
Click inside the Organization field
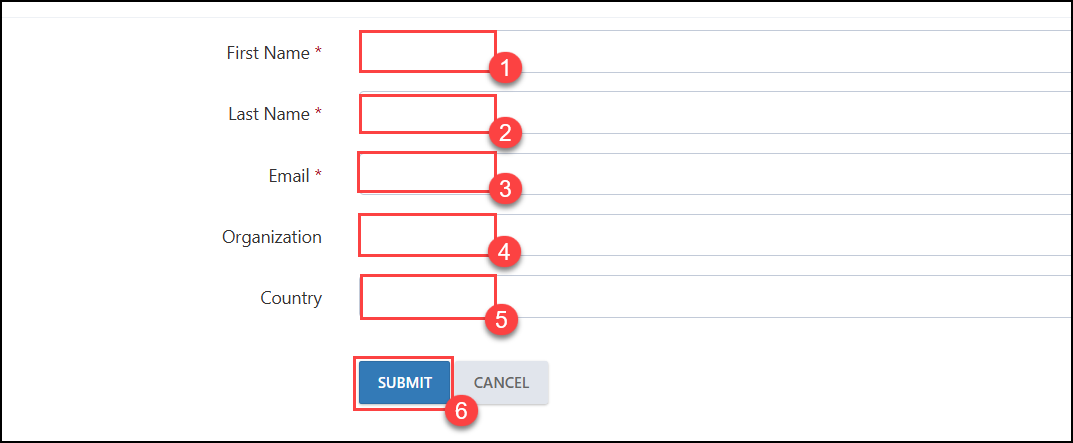tap(716, 235)
